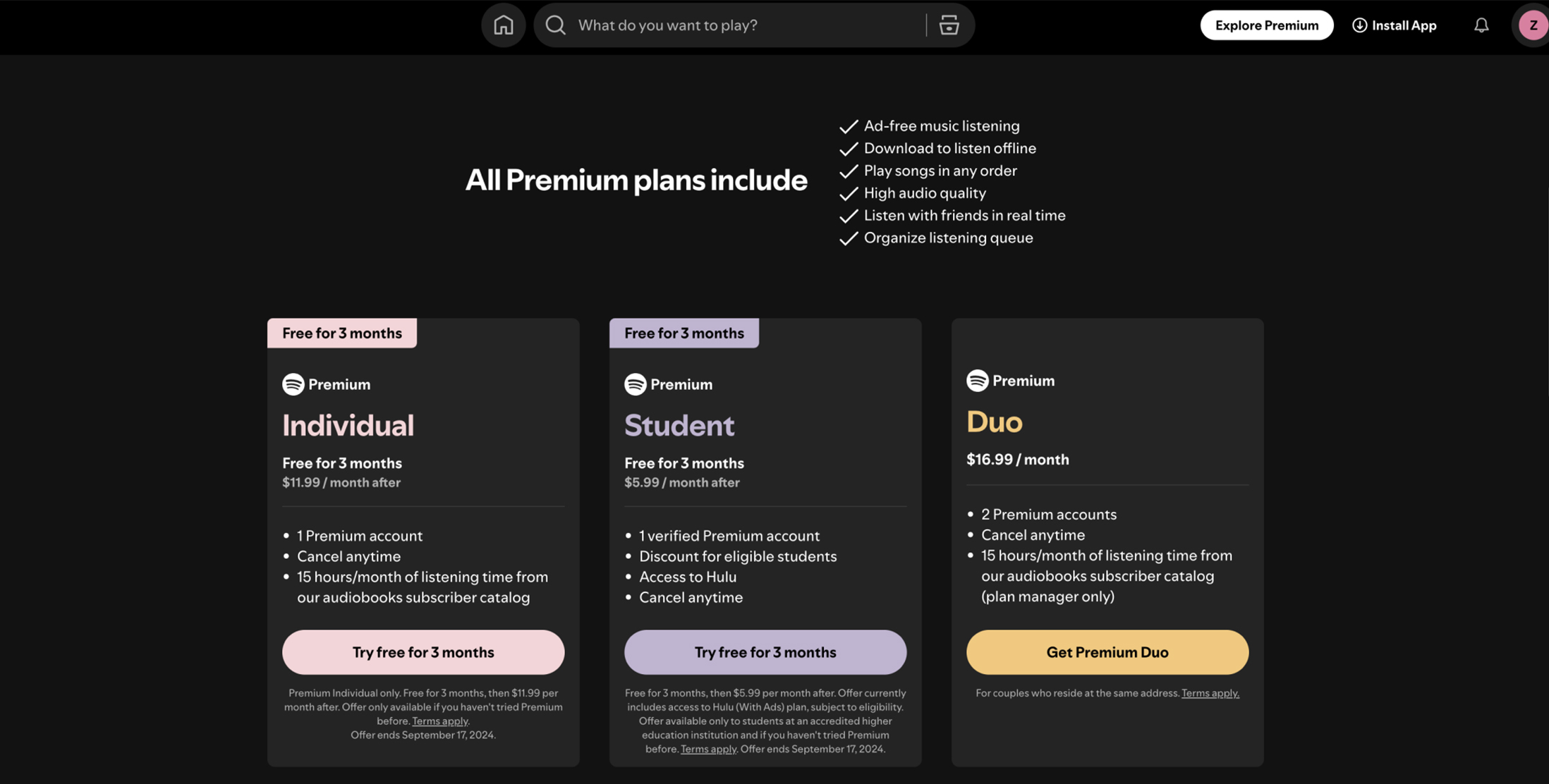Click the search magnifier icon
This screenshot has width=1549, height=784.
[556, 25]
